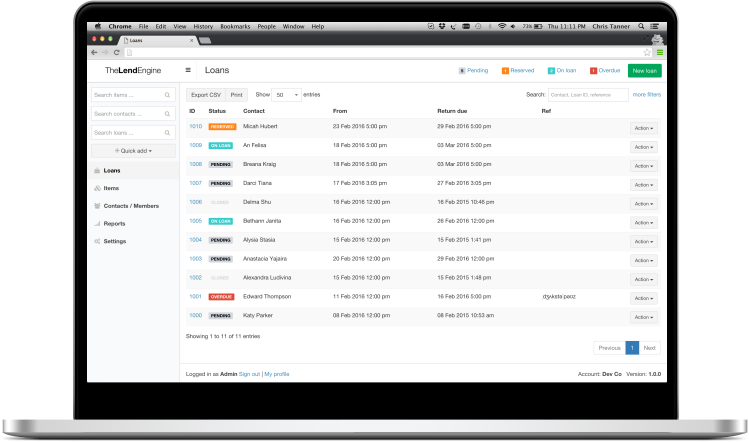
Task: Click the Export CSV button
Action: 206,94
